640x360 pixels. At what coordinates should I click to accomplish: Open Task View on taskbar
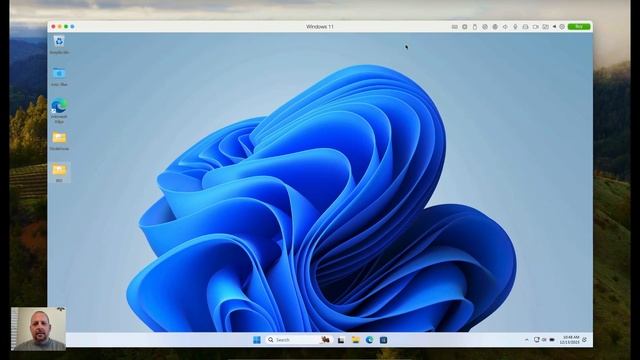coord(341,340)
